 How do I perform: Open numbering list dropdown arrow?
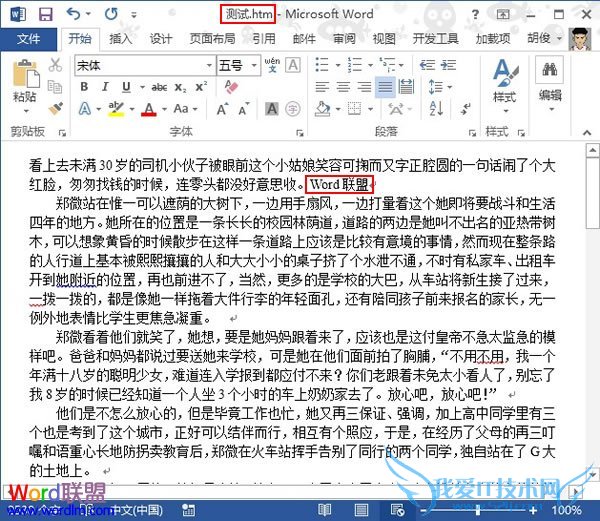pos(370,65)
